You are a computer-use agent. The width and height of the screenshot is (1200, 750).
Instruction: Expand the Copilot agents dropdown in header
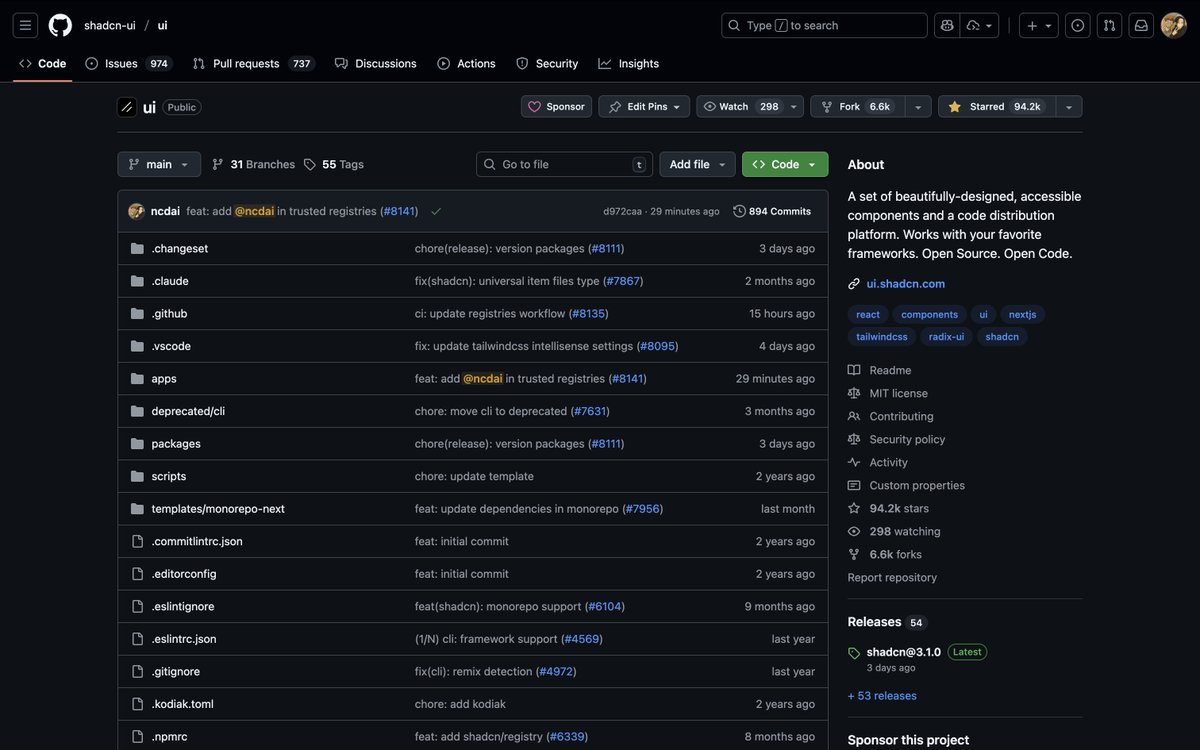(x=980, y=25)
